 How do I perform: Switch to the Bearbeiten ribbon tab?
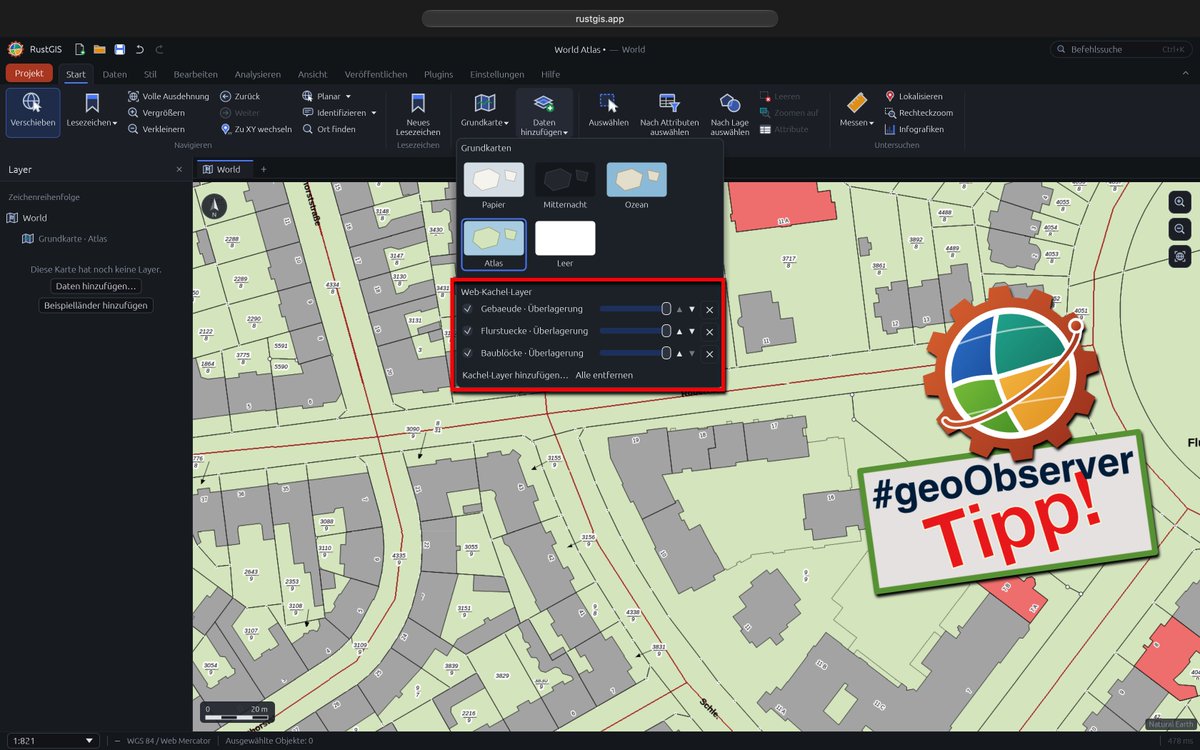coord(196,74)
